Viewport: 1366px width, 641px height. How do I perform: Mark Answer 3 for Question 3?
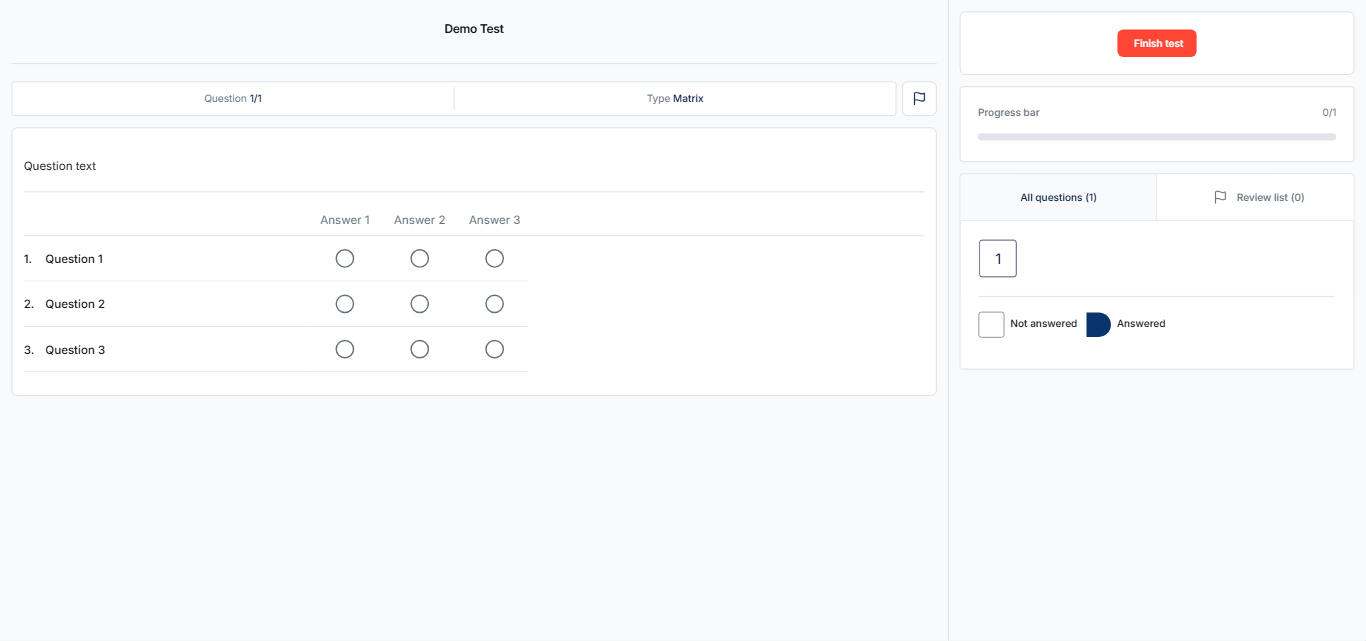pos(494,349)
